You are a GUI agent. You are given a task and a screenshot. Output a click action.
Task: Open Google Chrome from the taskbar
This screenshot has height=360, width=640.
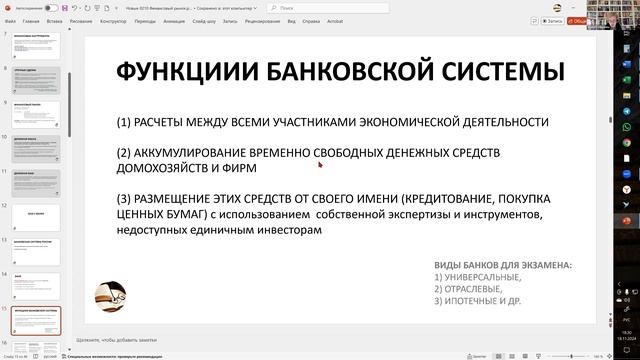point(627,142)
